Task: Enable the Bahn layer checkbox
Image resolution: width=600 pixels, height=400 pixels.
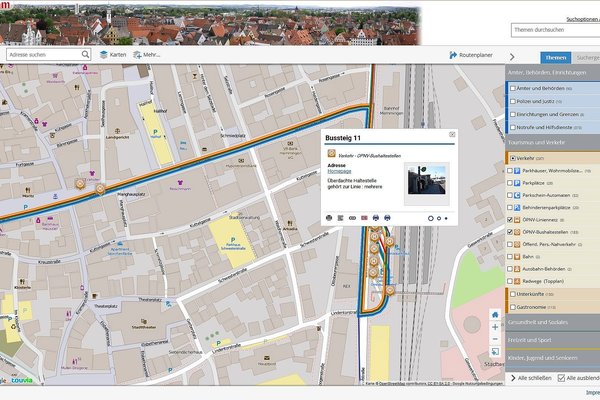Action: (x=510, y=256)
